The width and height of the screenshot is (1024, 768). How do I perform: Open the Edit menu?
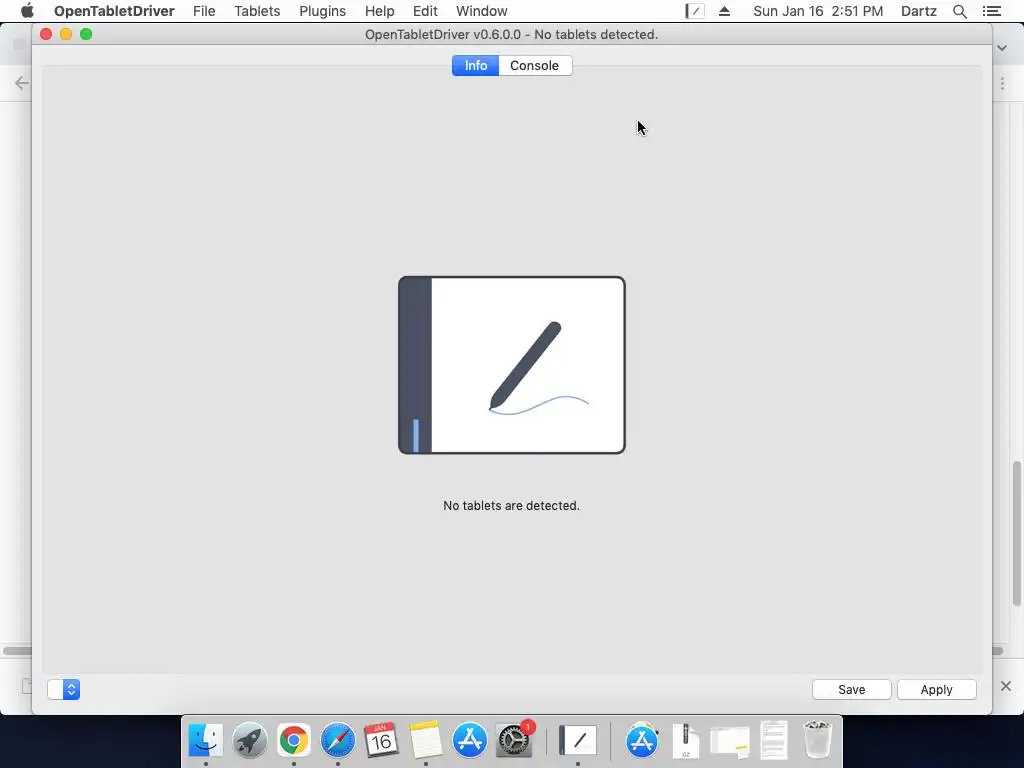click(x=425, y=11)
